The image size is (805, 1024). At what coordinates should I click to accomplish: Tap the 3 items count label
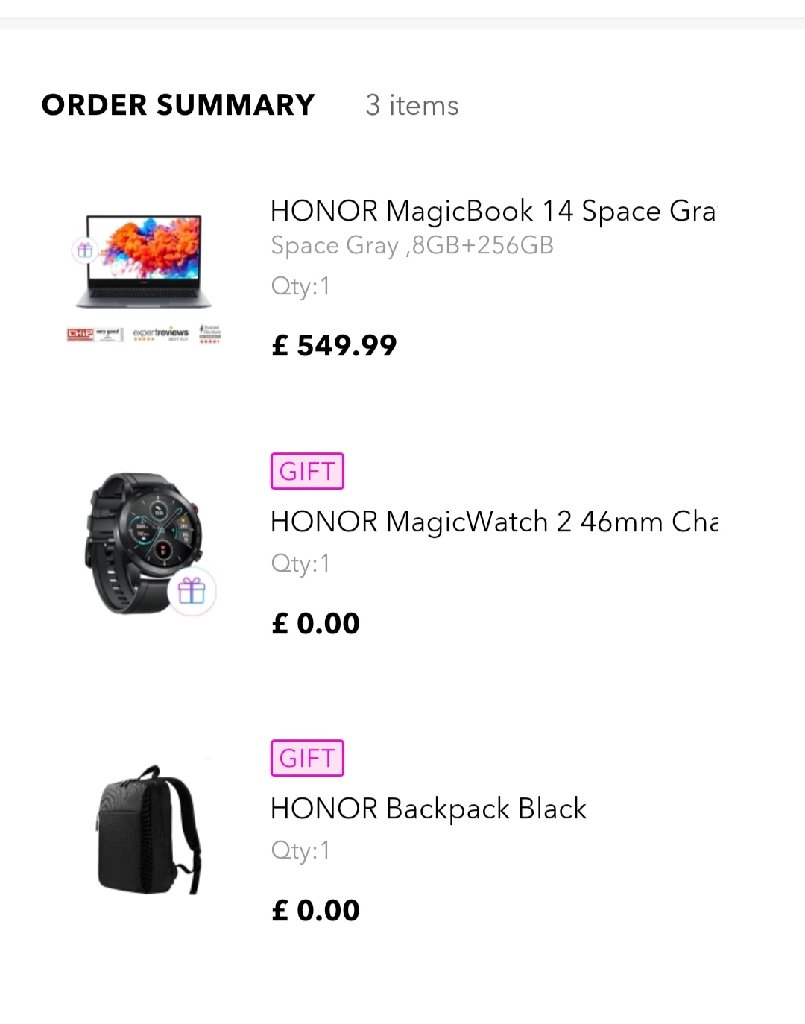click(412, 105)
